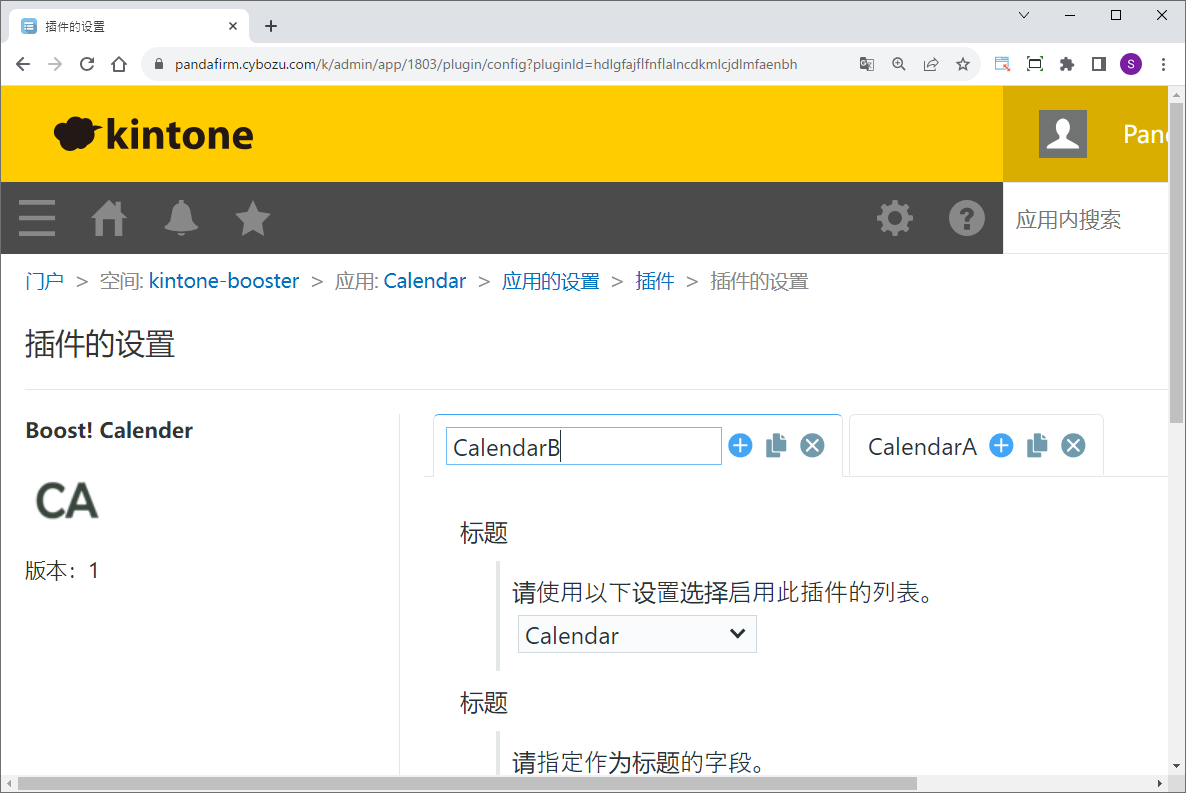Click the copy icon beside CalendarB tab
The width and height of the screenshot is (1186, 793).
776,446
